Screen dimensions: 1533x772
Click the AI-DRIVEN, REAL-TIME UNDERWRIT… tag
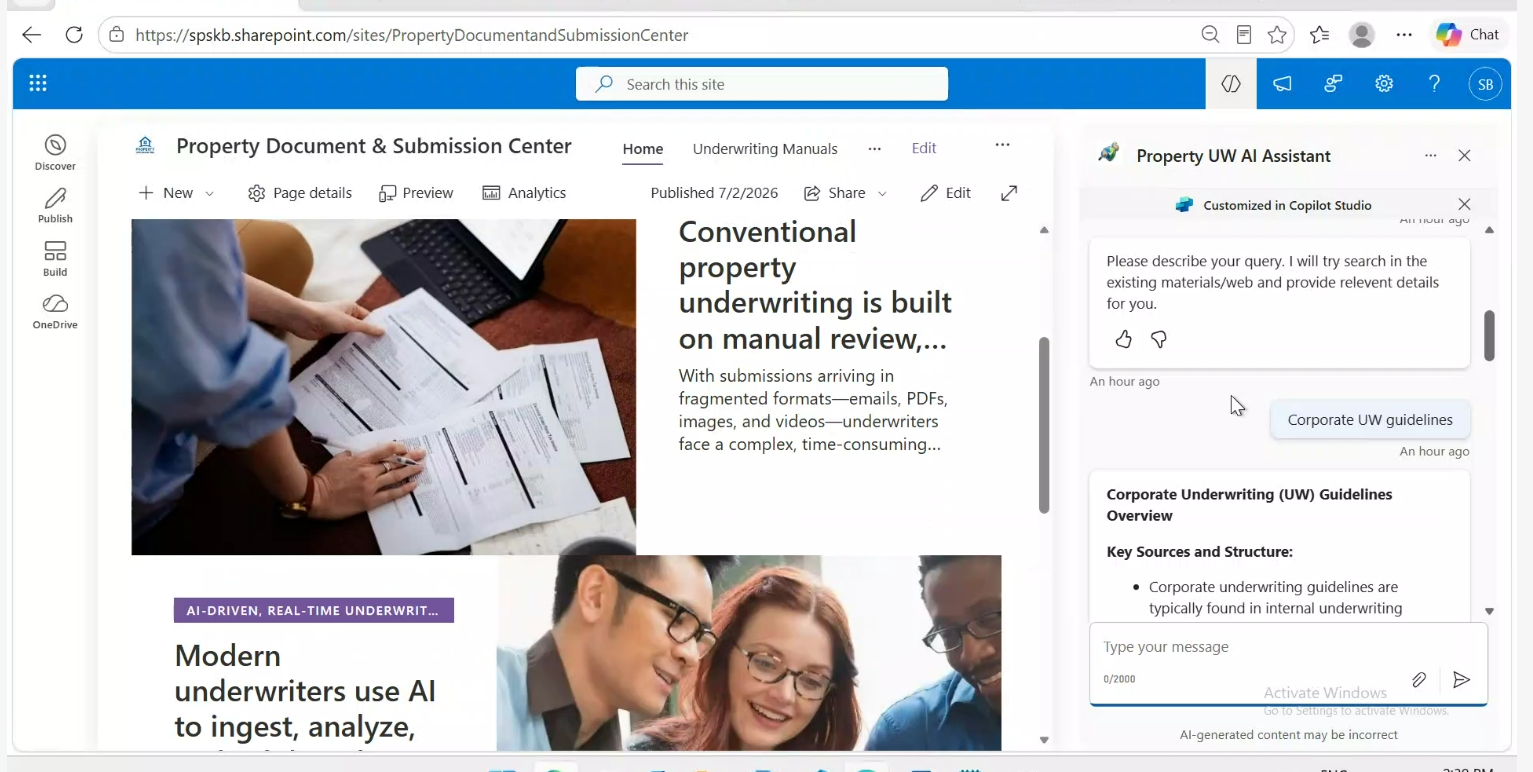click(314, 610)
